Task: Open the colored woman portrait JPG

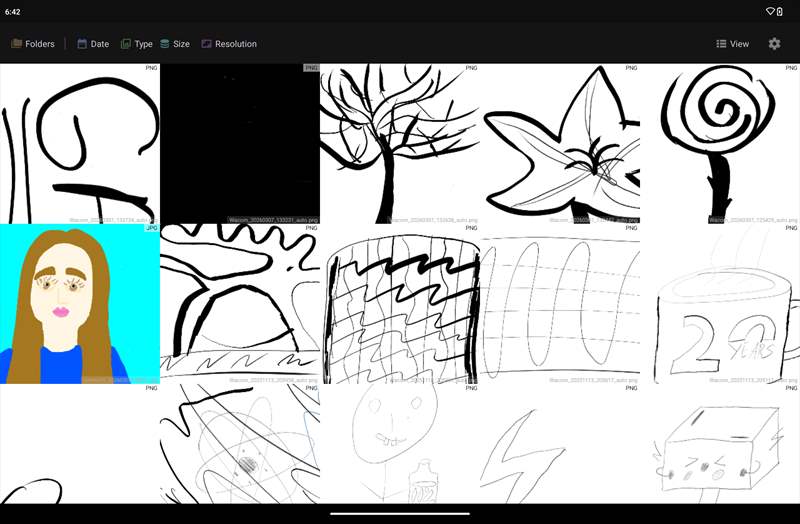Action: [80, 304]
